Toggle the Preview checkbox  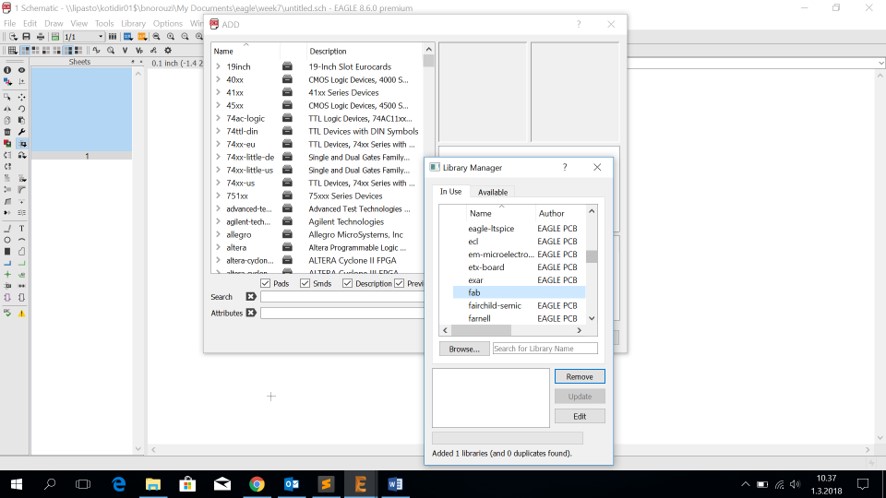point(399,283)
